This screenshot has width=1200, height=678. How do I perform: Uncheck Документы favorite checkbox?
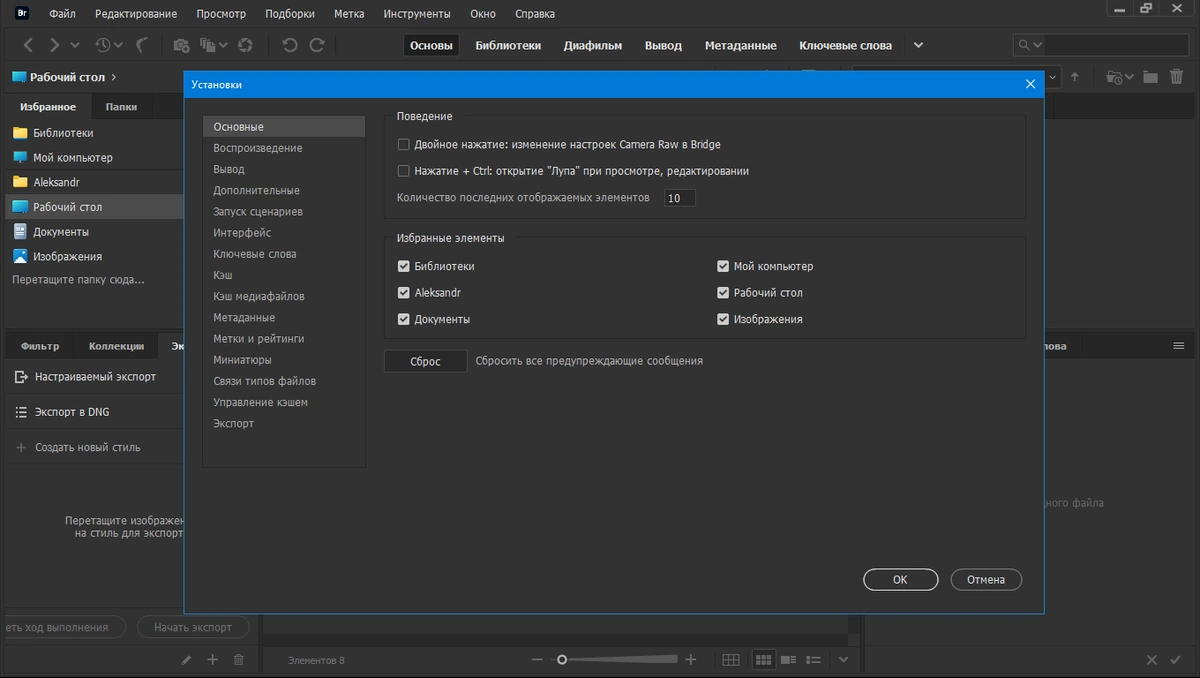coord(404,320)
